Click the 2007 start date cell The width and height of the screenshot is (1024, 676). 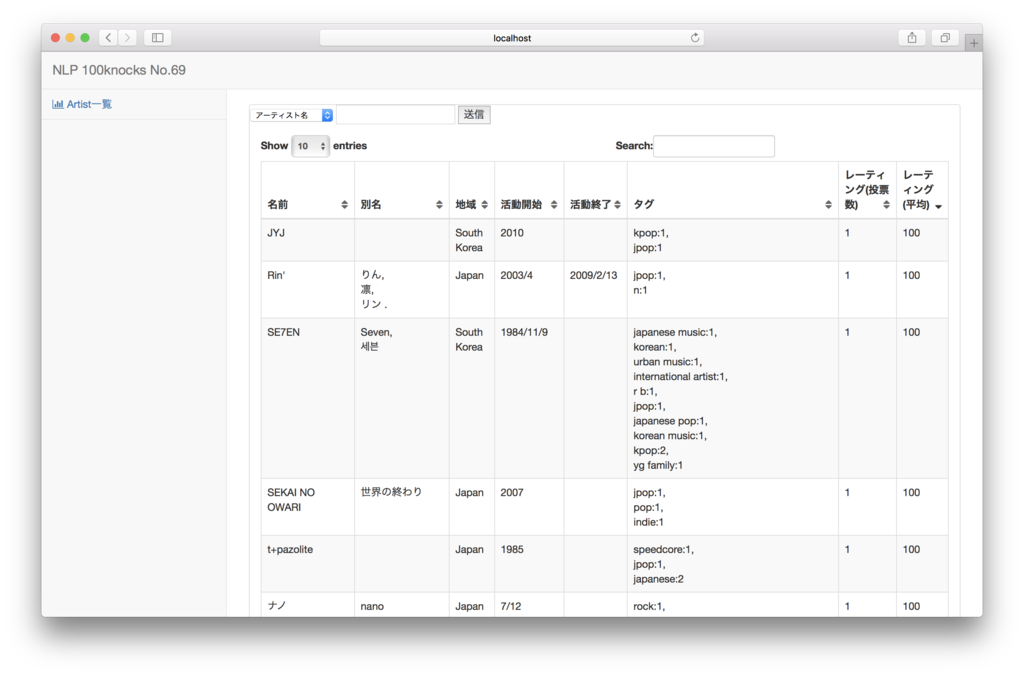point(529,507)
